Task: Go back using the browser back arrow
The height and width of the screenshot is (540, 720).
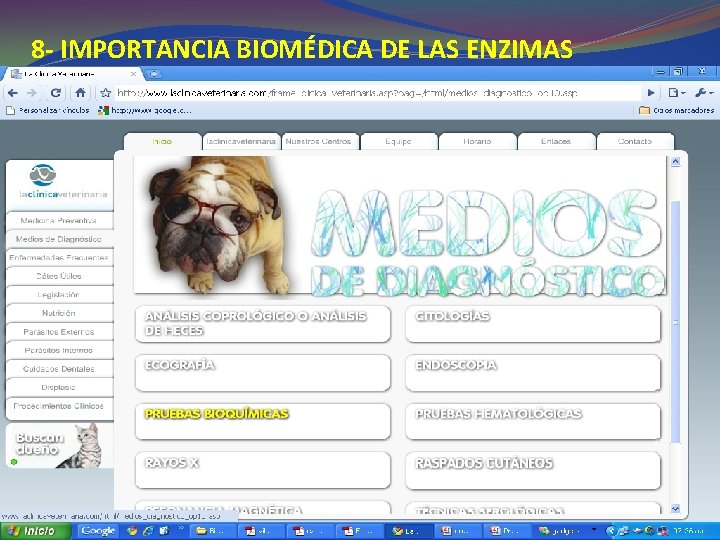Action: point(13,93)
